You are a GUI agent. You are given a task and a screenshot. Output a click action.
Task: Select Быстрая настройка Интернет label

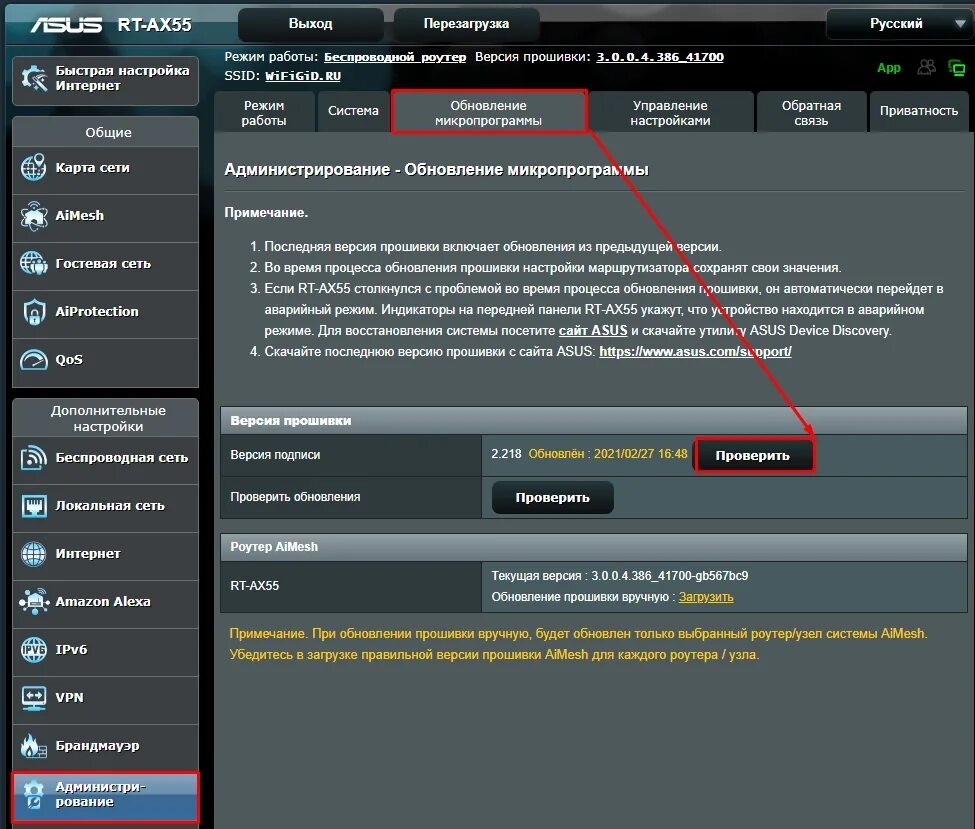(122, 78)
